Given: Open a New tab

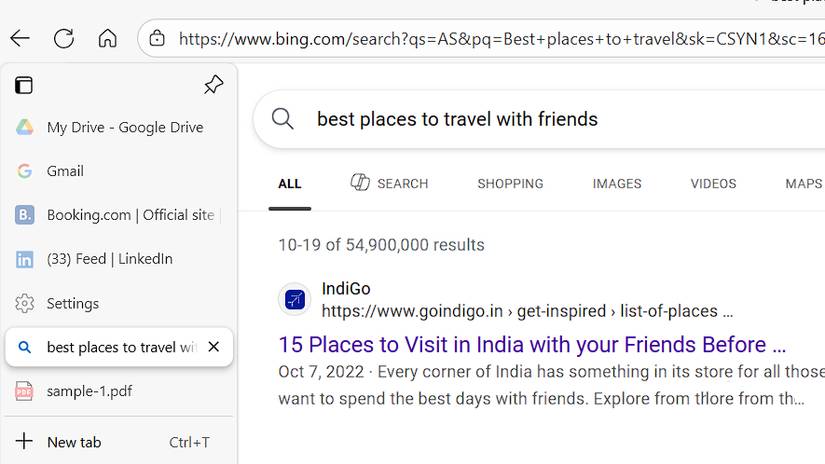Looking at the screenshot, I should point(74,442).
